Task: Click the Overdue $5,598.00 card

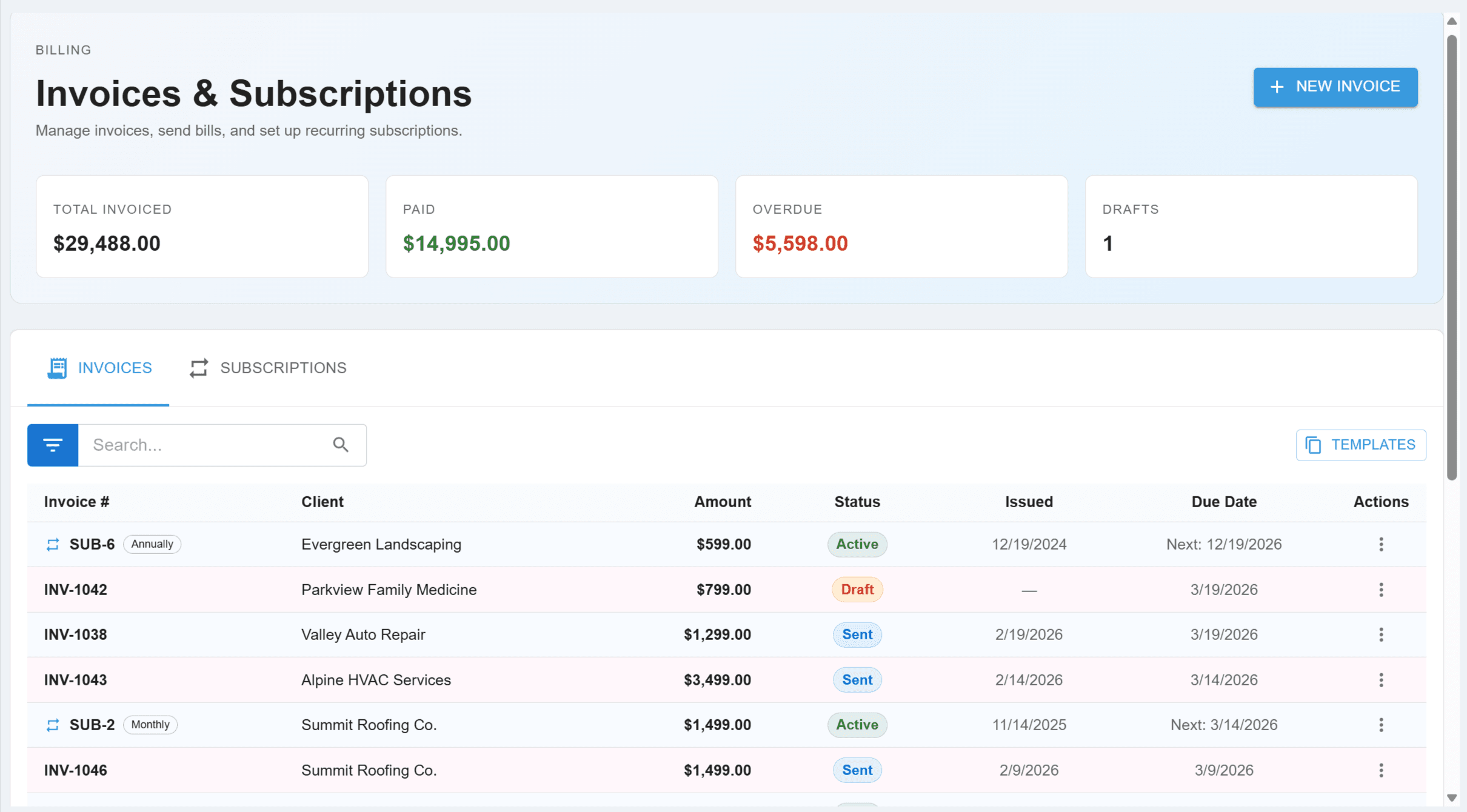Action: tap(902, 227)
